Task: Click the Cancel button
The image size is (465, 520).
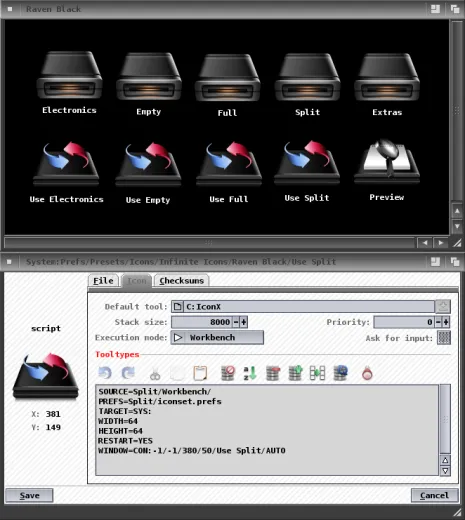Action: [434, 495]
